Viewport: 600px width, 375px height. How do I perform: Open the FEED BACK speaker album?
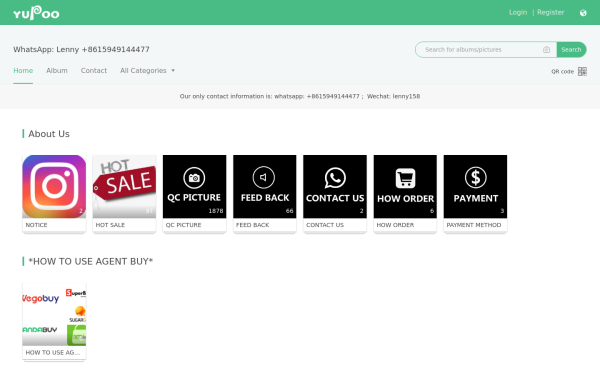tap(265, 187)
